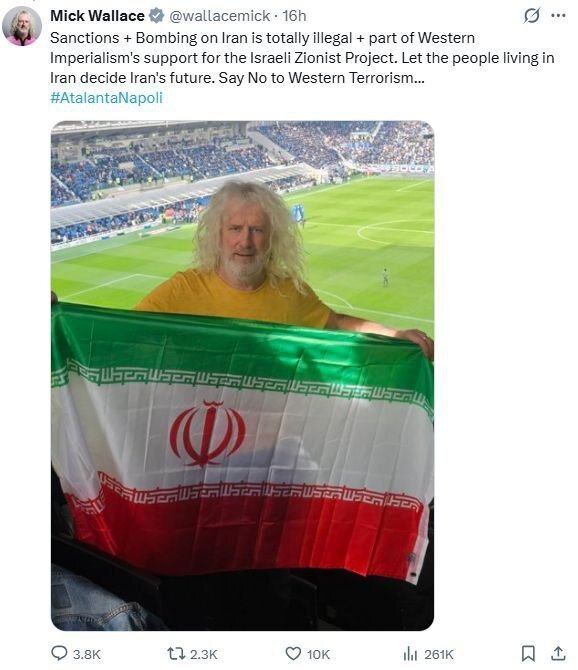This screenshot has width=578, height=670.
Task: Open Mick Wallace's profile avatar
Action: tap(22, 26)
